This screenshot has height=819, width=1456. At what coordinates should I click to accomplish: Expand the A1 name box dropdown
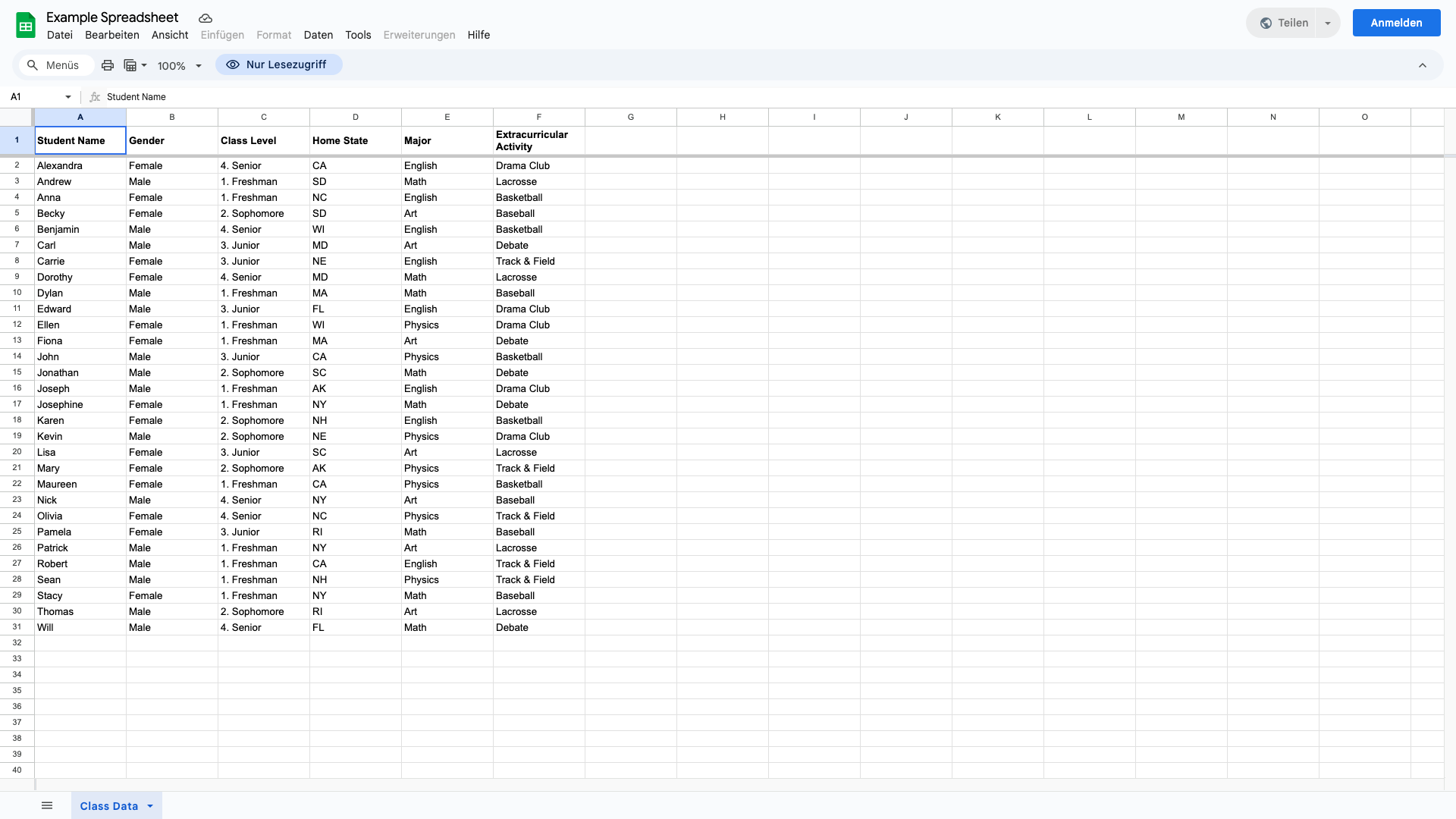(67, 96)
